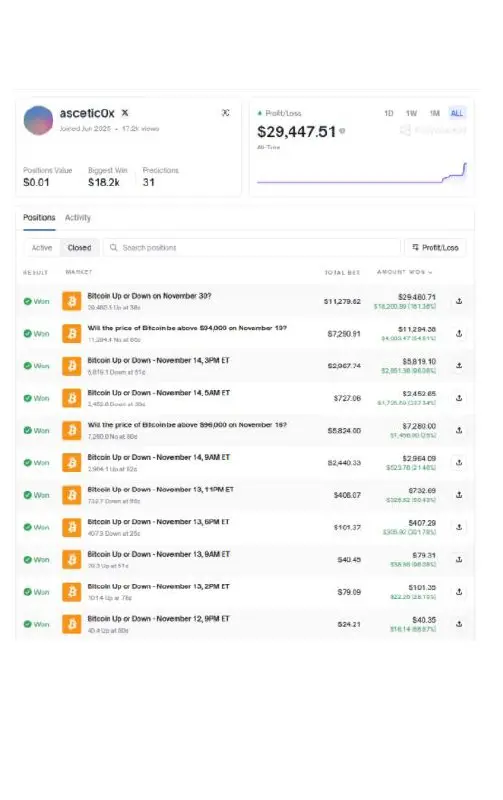Viewport: 503px width, 800px height.
Task: Open the Activity tab
Action: (78, 217)
